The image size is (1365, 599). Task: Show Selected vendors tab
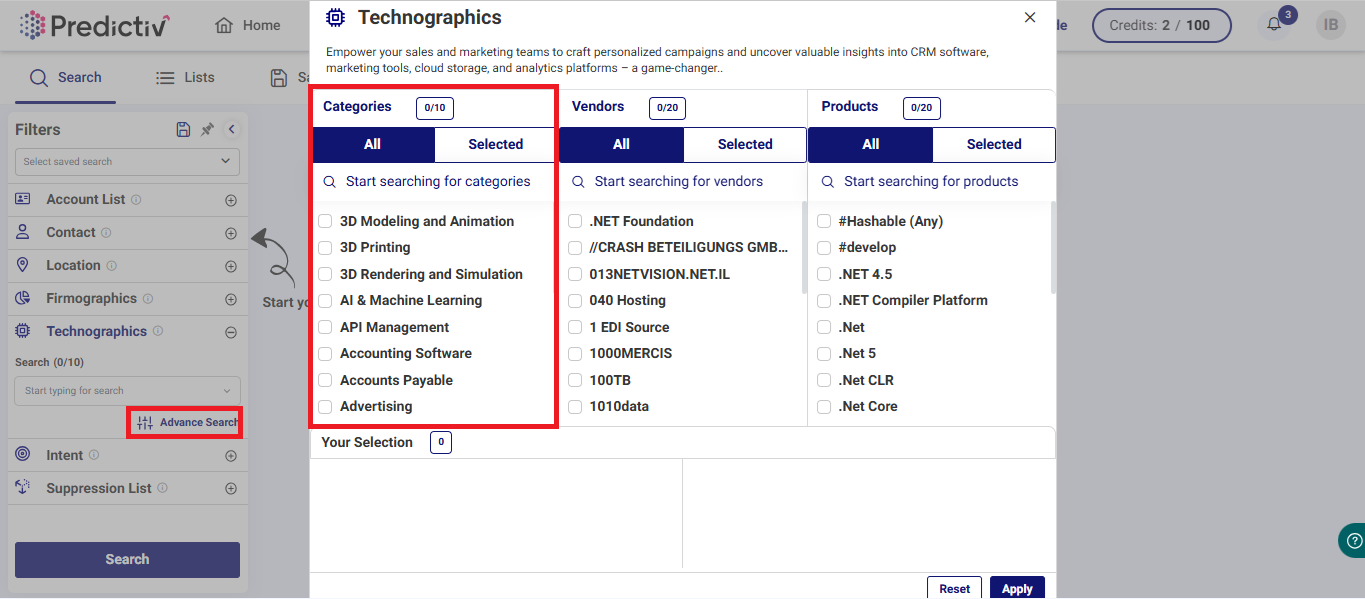[x=745, y=144]
